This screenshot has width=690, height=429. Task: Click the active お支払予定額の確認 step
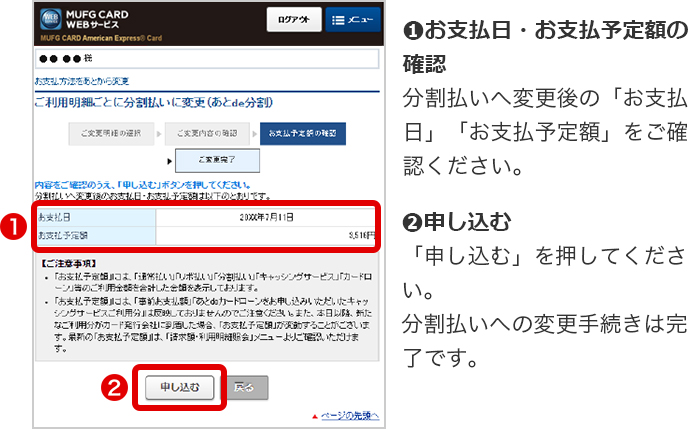point(303,133)
